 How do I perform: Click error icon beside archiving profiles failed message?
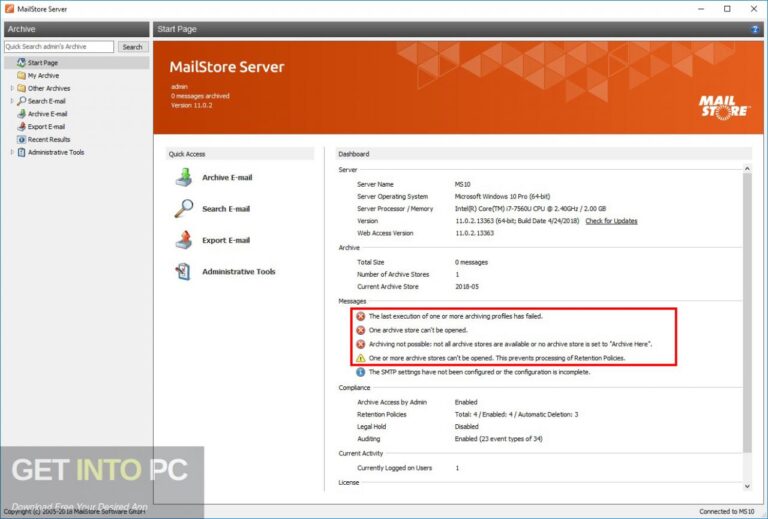[360, 316]
